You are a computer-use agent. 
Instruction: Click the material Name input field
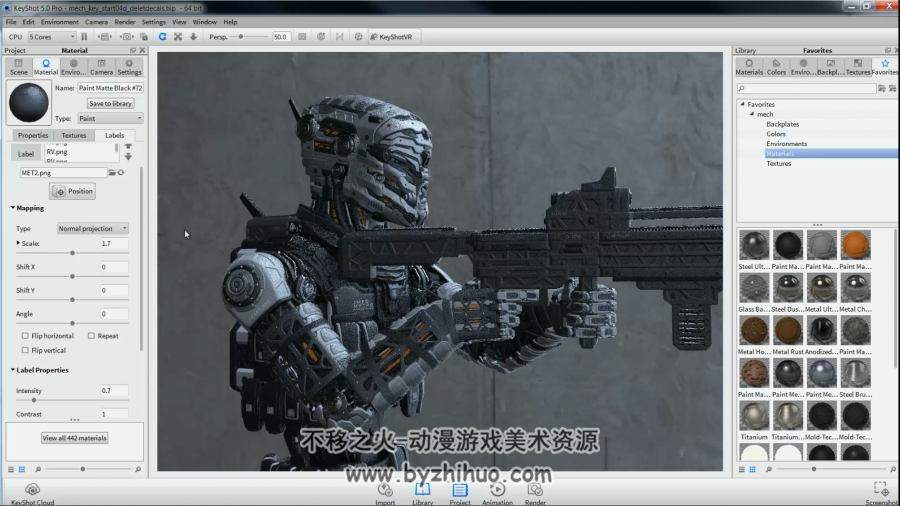tap(110, 88)
